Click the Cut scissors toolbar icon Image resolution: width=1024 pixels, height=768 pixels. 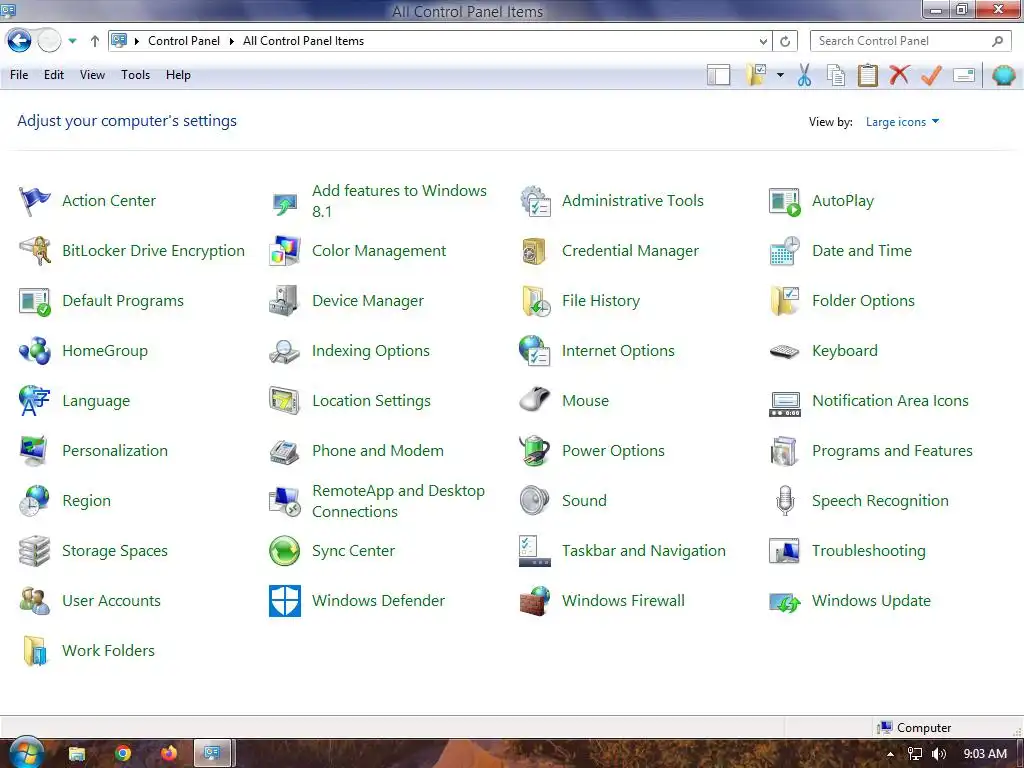[x=805, y=75]
